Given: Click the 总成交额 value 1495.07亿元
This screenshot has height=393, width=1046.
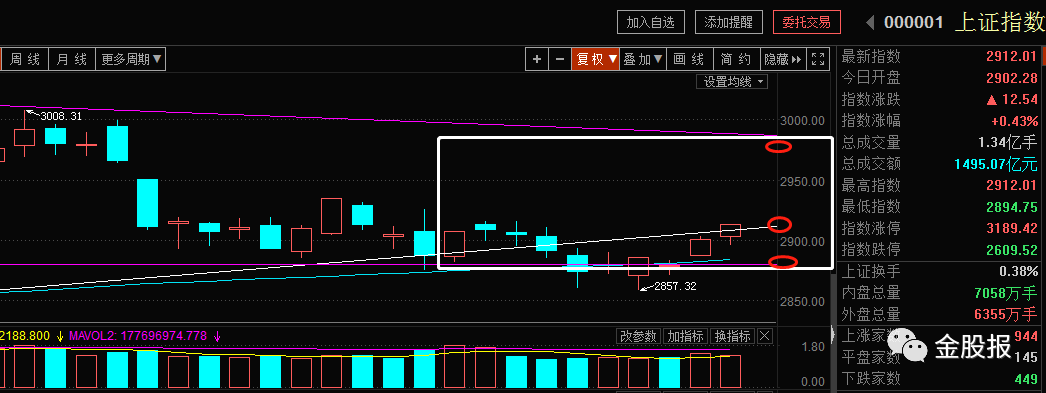Looking at the screenshot, I should tap(997, 163).
